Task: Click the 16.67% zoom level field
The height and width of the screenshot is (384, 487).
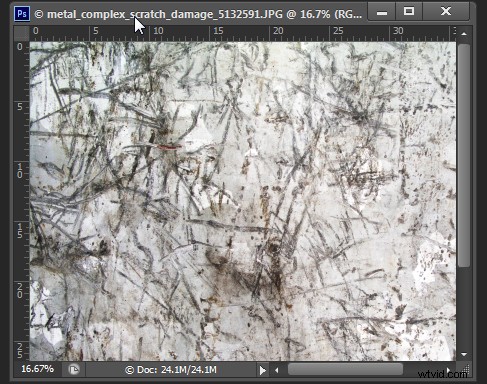Action: tap(37, 369)
